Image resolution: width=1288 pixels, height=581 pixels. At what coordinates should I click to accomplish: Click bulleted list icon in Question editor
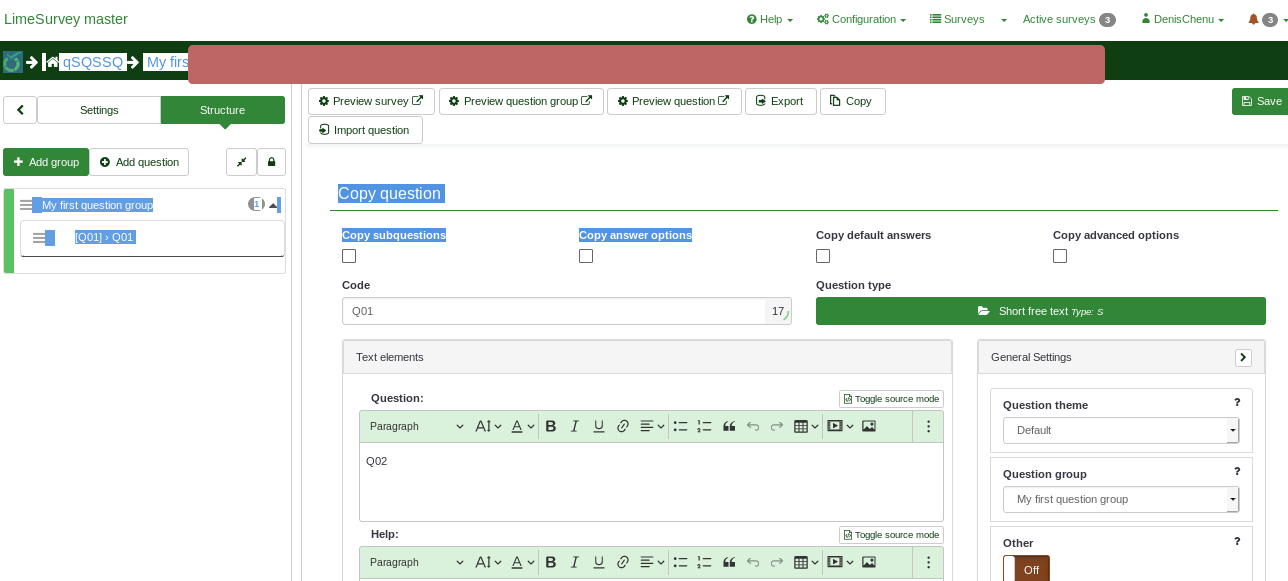point(680,426)
